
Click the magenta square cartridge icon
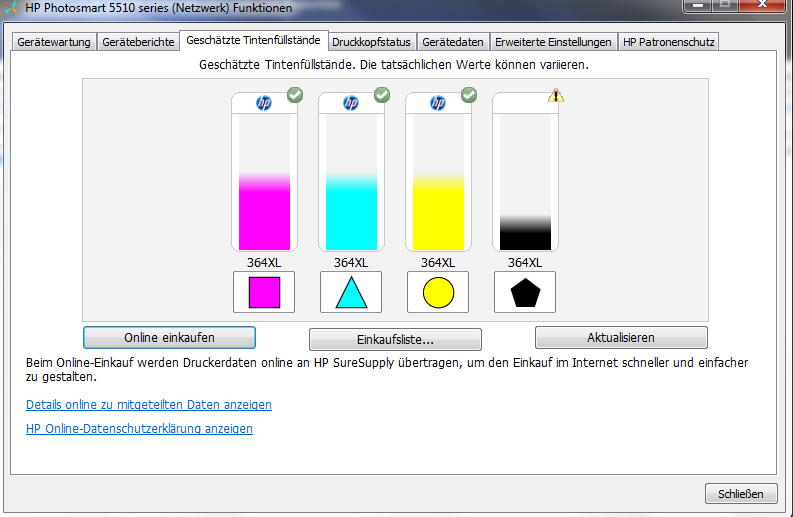pyautogui.click(x=264, y=292)
